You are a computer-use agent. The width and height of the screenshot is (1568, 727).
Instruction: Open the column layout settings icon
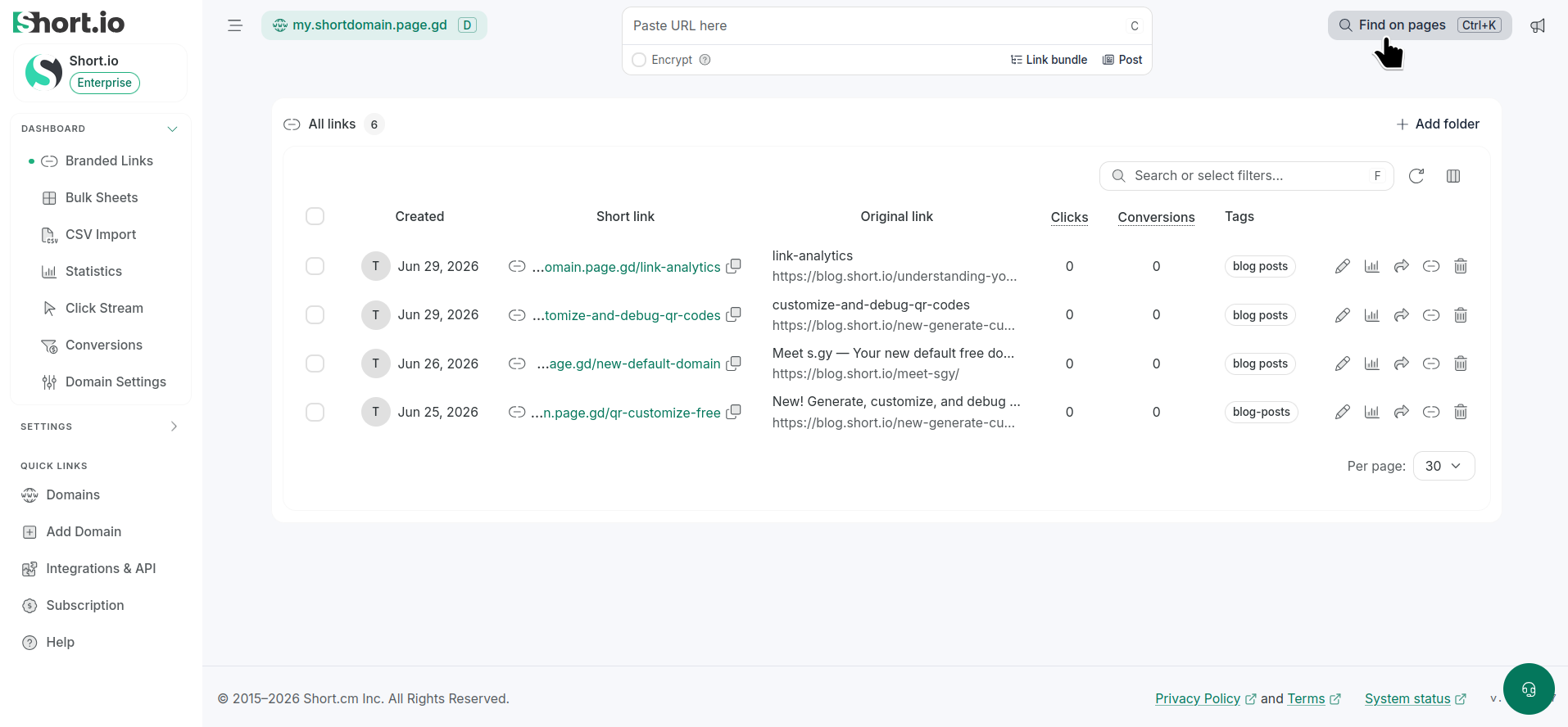(x=1453, y=176)
